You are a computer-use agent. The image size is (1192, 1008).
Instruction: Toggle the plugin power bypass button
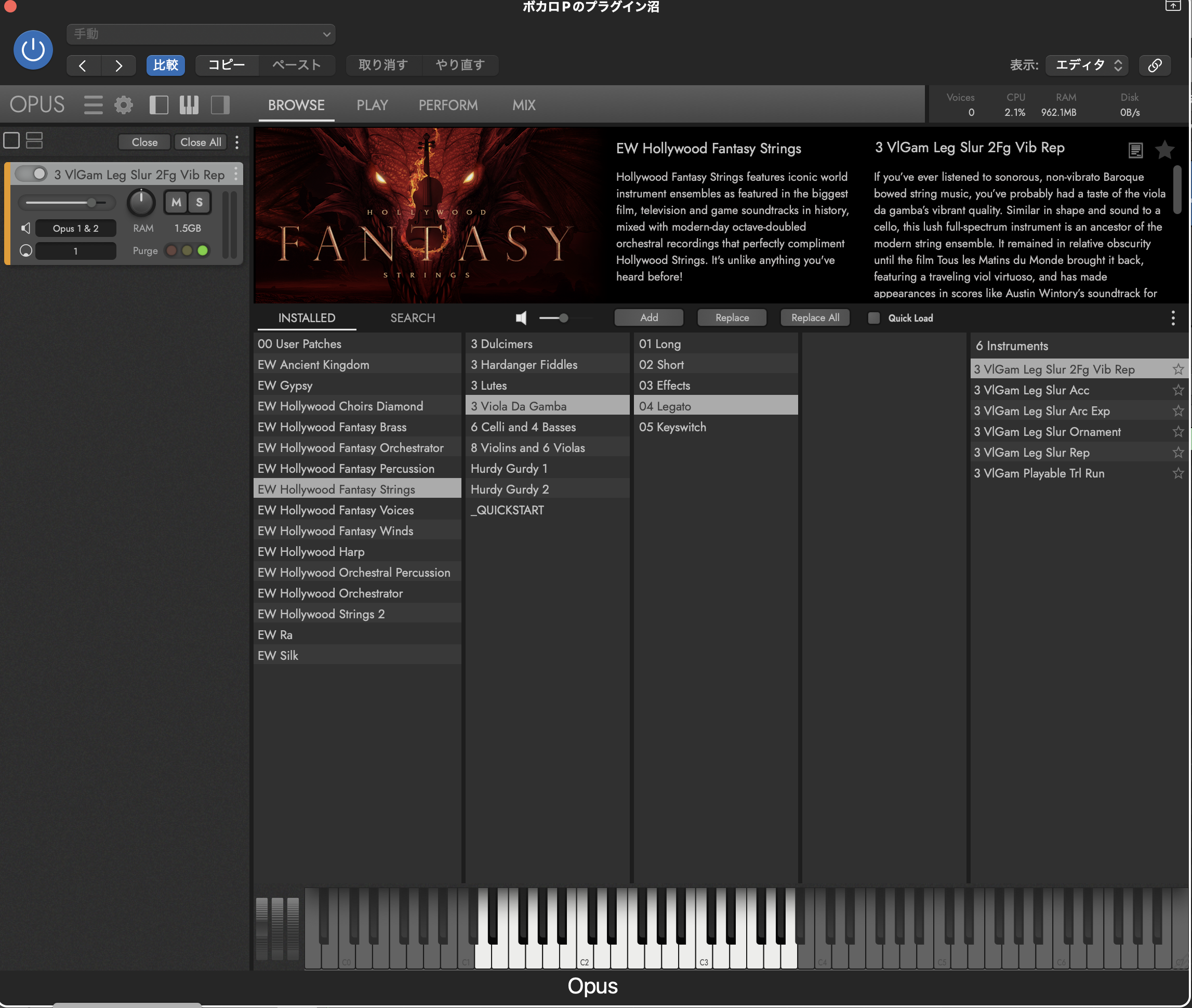(x=33, y=50)
